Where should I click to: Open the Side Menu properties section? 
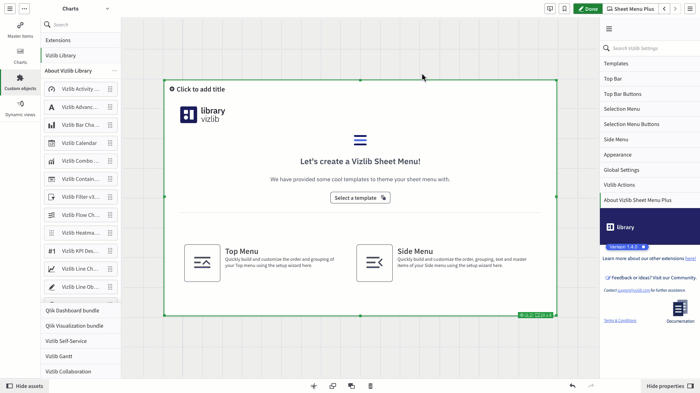pos(650,139)
